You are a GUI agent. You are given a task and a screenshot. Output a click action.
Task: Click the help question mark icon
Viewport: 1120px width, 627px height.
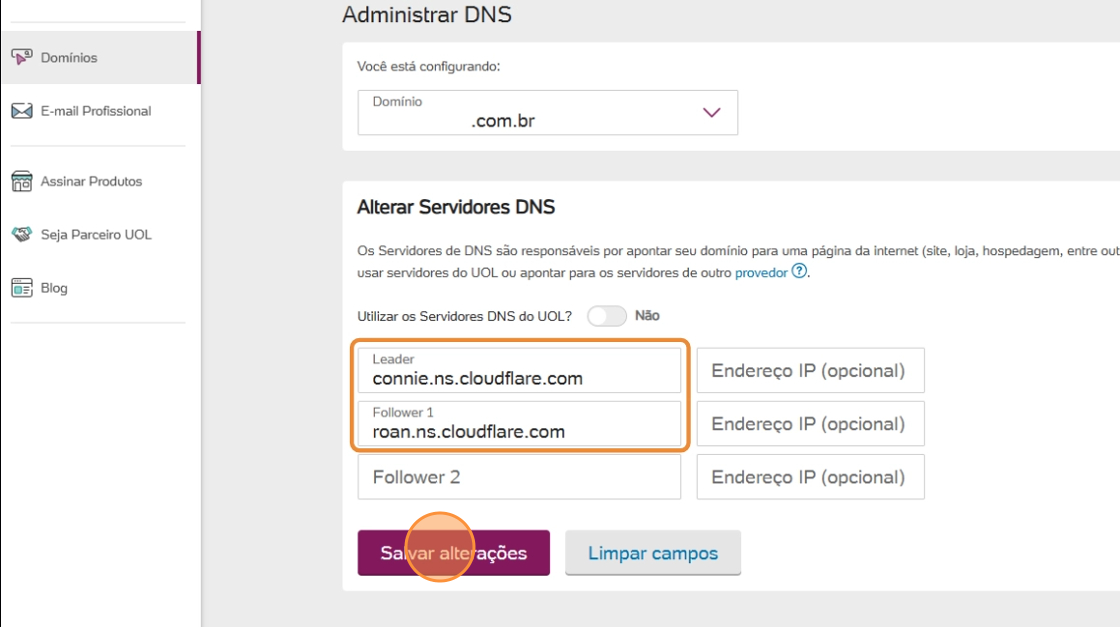click(799, 272)
